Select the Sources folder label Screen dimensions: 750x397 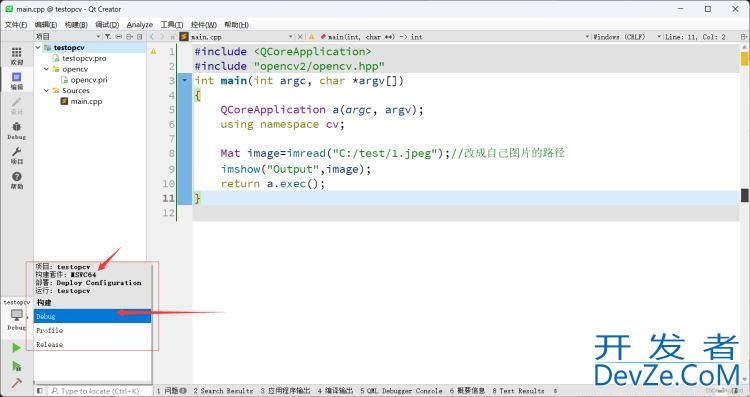(x=76, y=90)
